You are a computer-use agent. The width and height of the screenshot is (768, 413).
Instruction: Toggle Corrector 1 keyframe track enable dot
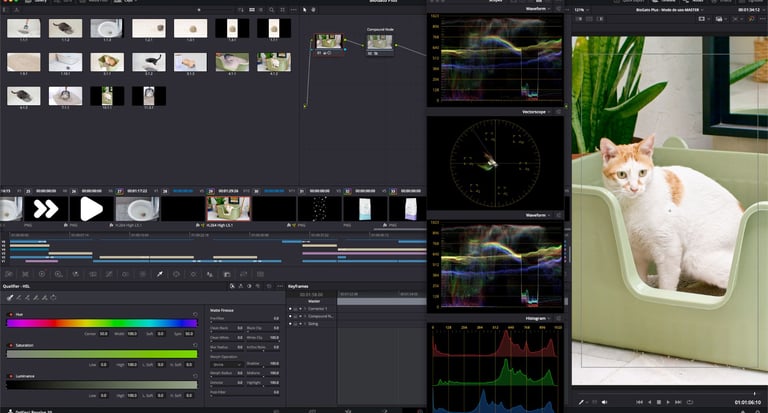point(290,309)
